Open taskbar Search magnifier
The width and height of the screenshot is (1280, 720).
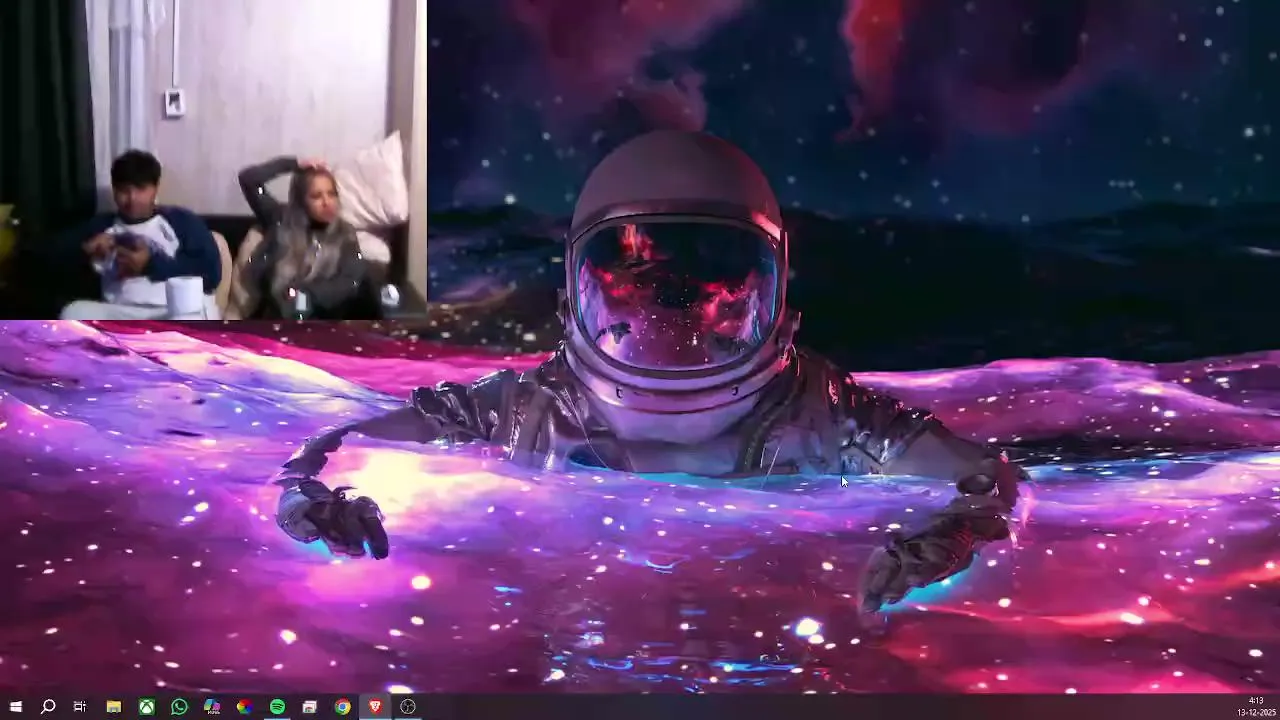(x=47, y=707)
